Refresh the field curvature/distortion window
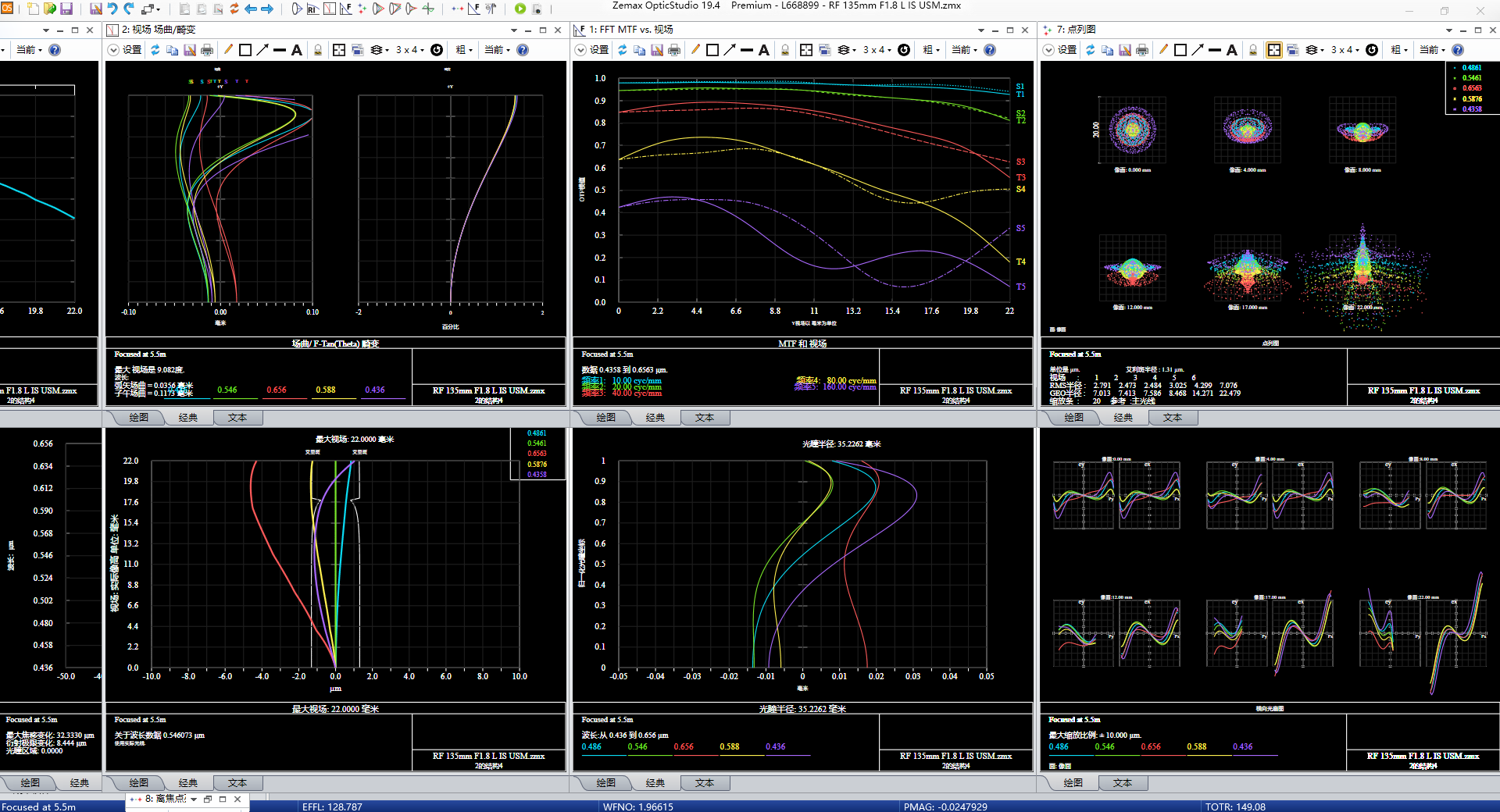The height and width of the screenshot is (812, 1500). (155, 50)
